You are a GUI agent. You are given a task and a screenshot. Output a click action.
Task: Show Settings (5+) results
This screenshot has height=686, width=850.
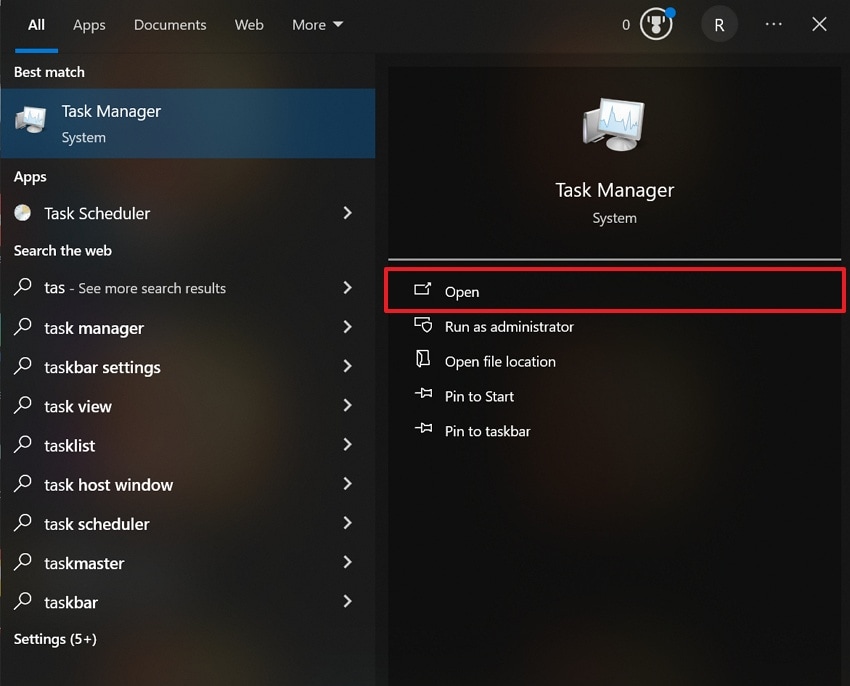(54, 638)
